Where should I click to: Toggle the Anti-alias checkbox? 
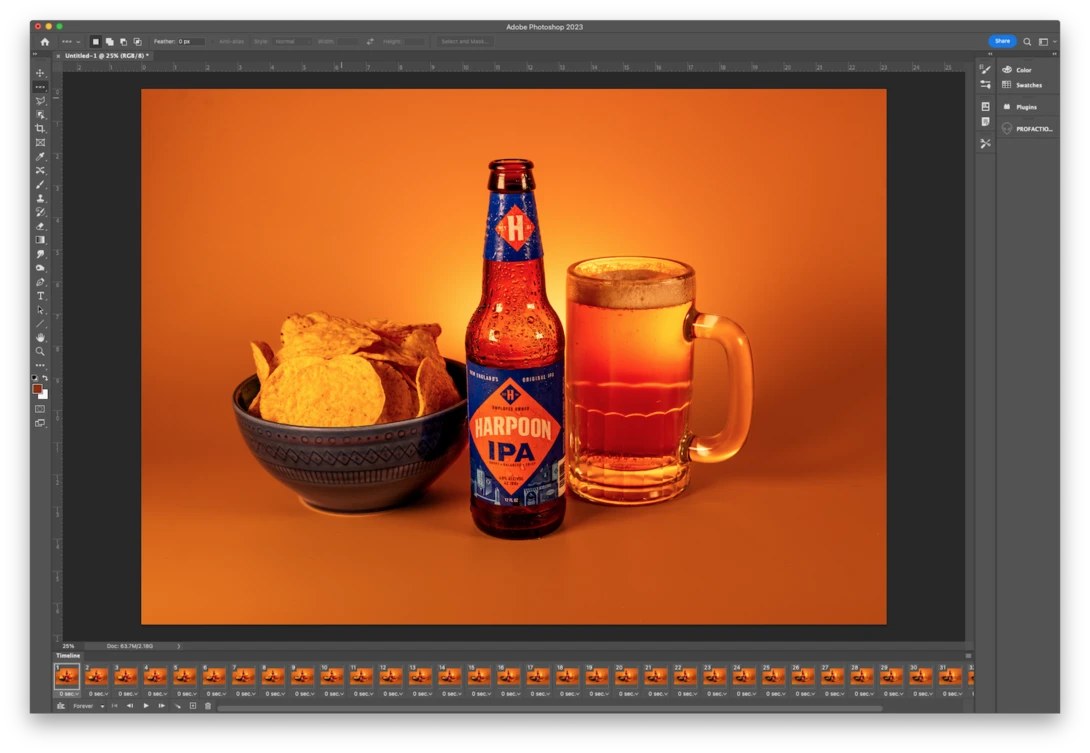(215, 42)
